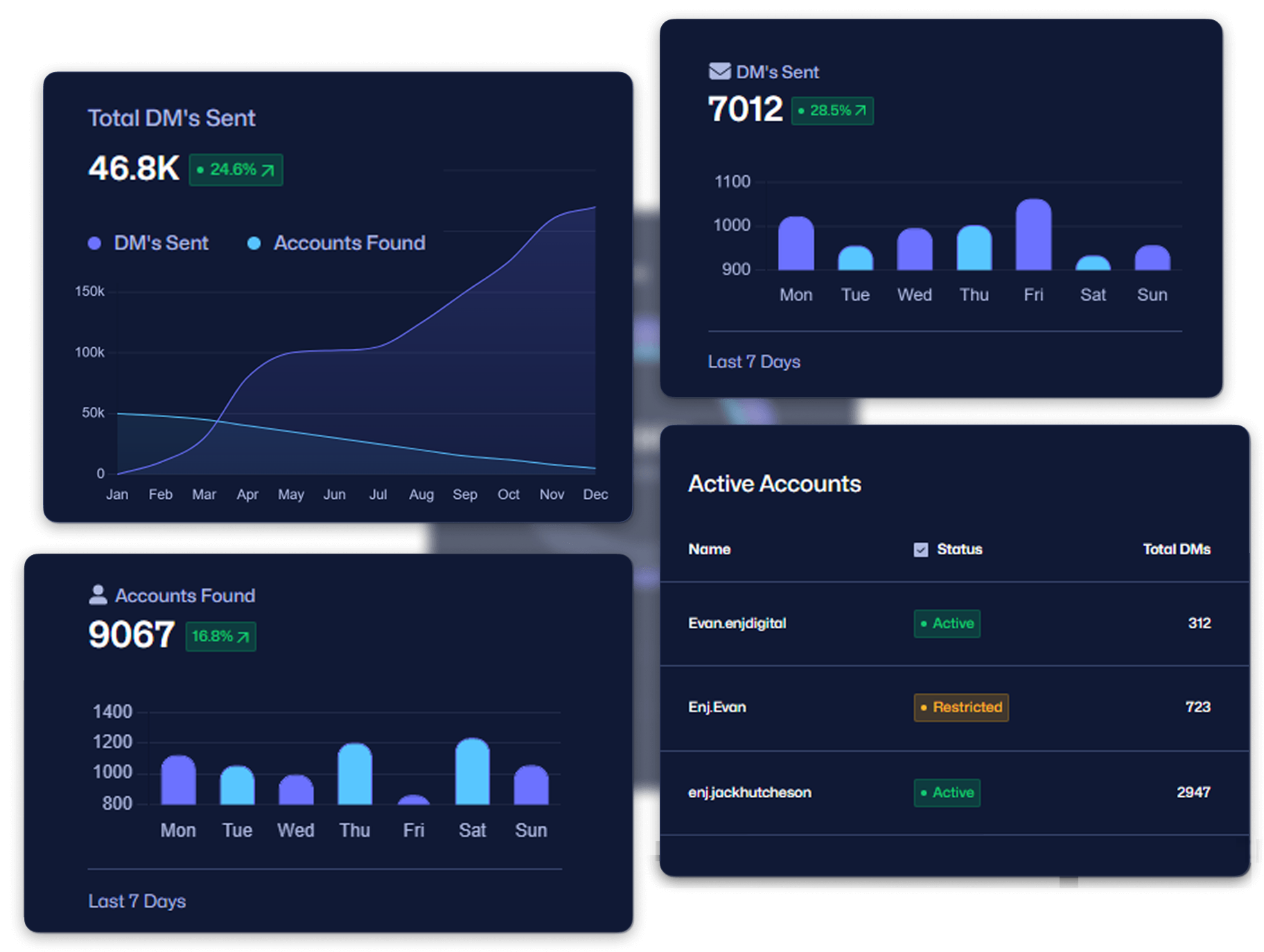Click the 28.5% growth badge

832,111
